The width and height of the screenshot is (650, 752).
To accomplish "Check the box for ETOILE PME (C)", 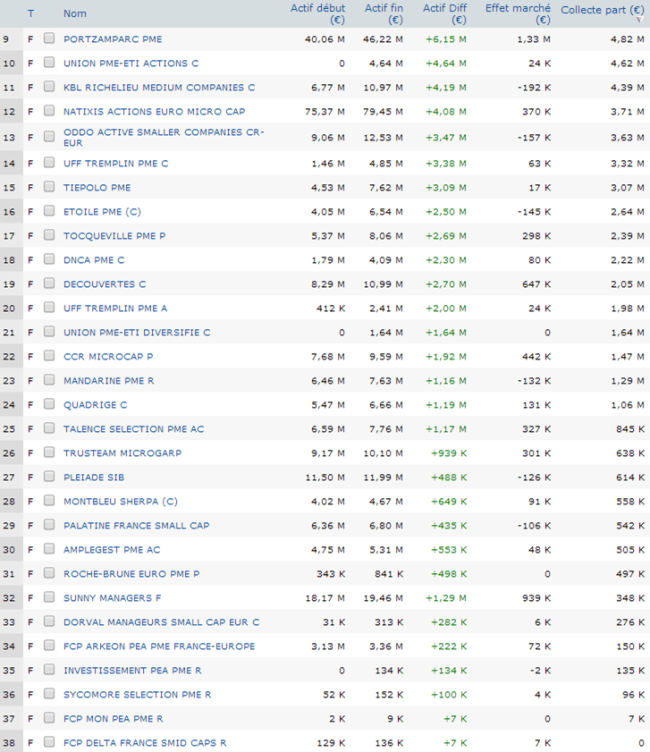I will tap(49, 211).
